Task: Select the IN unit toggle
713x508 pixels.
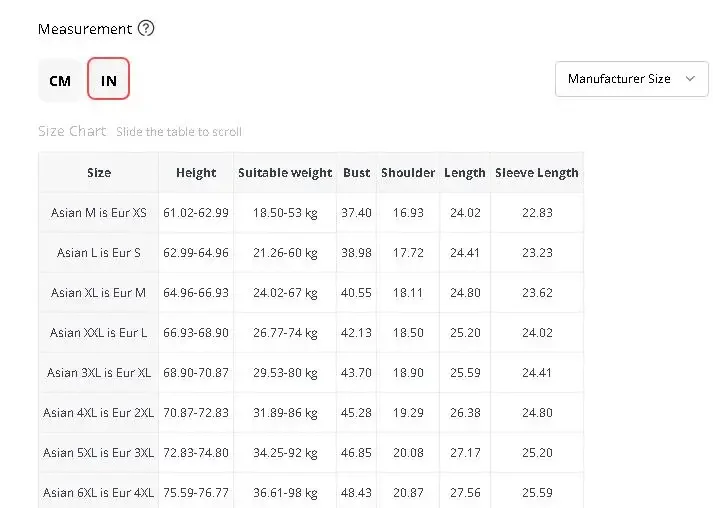Action: click(x=109, y=79)
